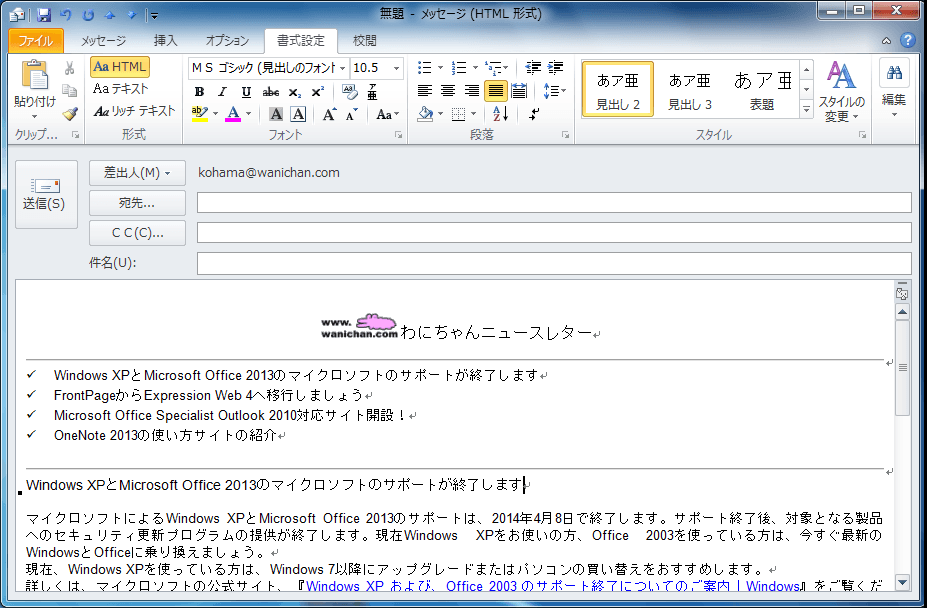The width and height of the screenshot is (927, 608).
Task: Click the character border A icon
Action: click(x=299, y=114)
